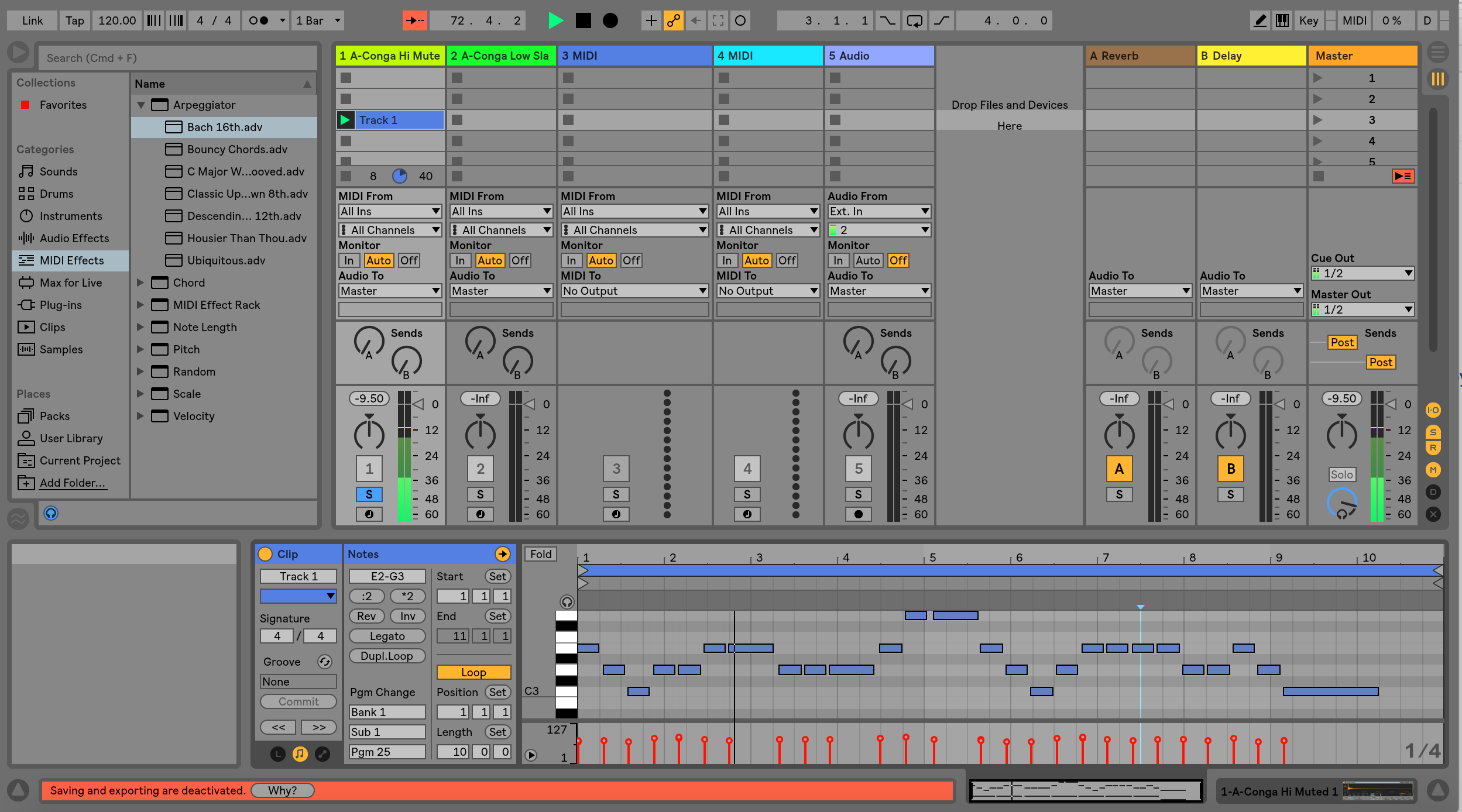The width and height of the screenshot is (1462, 812).
Task: Open track 3 MIDI To No Output dropdown
Action: tap(634, 291)
